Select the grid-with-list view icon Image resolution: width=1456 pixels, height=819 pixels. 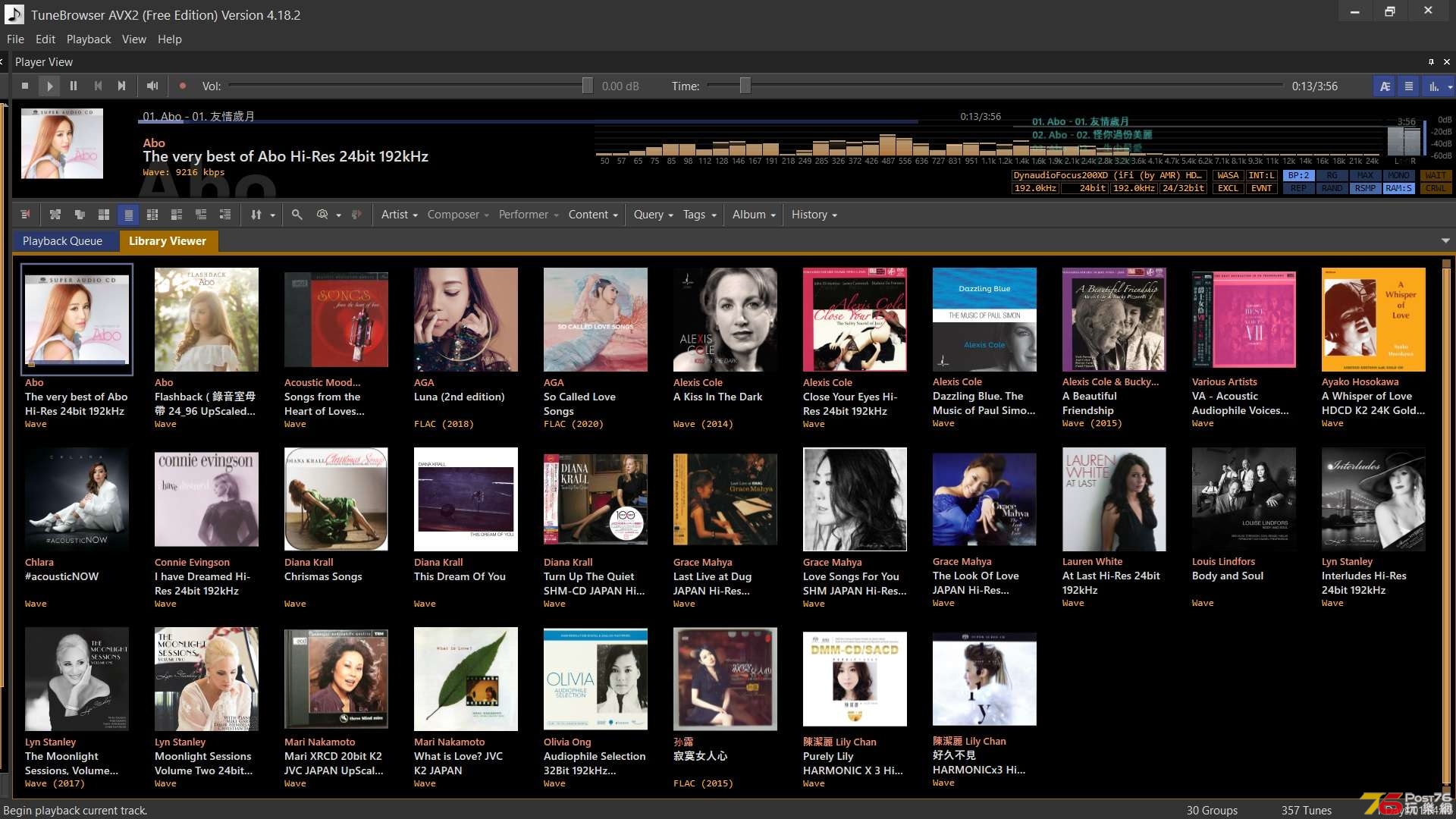pos(152,215)
